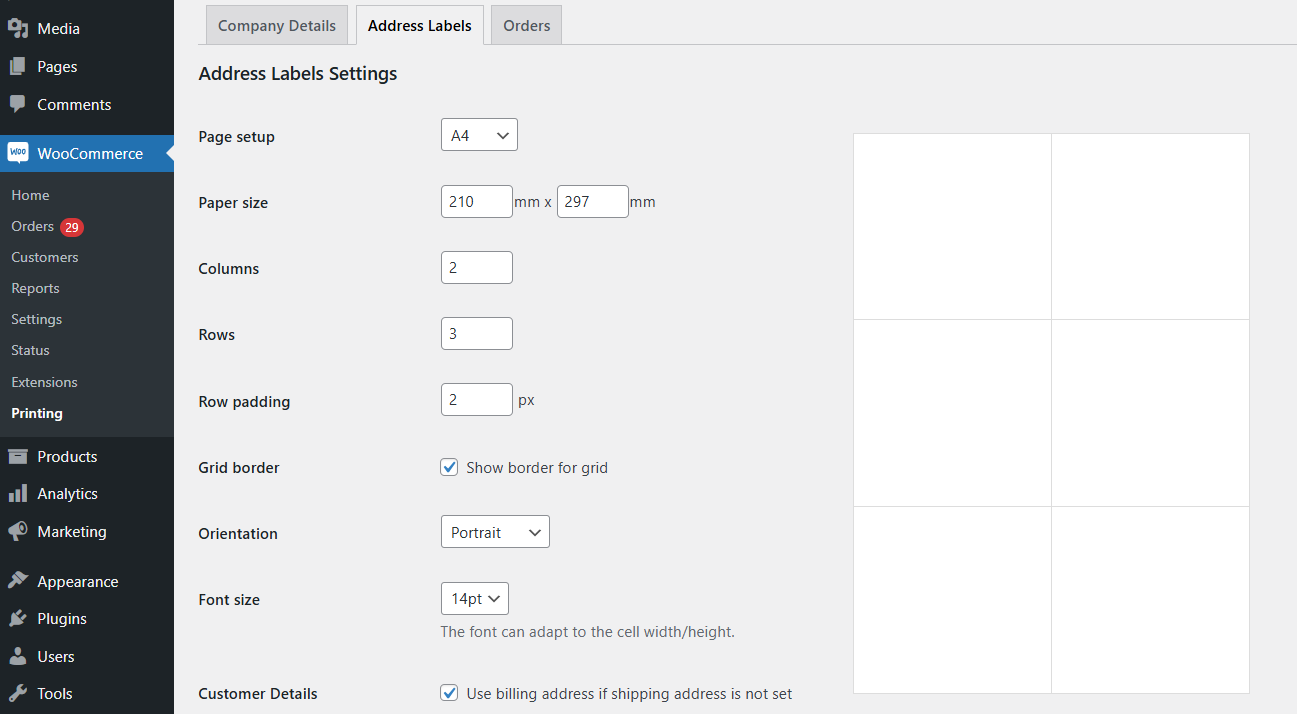Open the Page setup A4 dropdown
Image resolution: width=1297 pixels, height=714 pixels.
point(479,135)
